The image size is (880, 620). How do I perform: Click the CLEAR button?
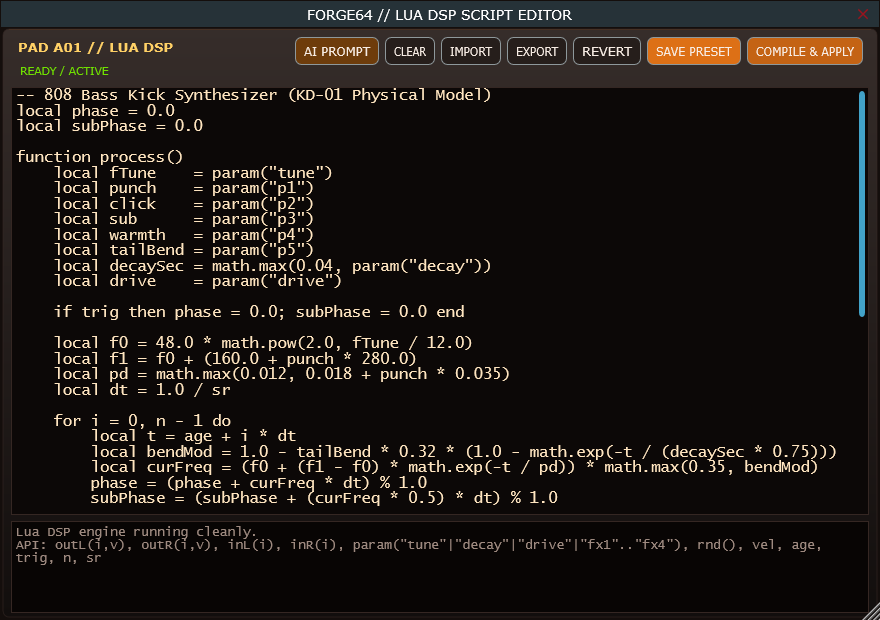[x=410, y=52]
